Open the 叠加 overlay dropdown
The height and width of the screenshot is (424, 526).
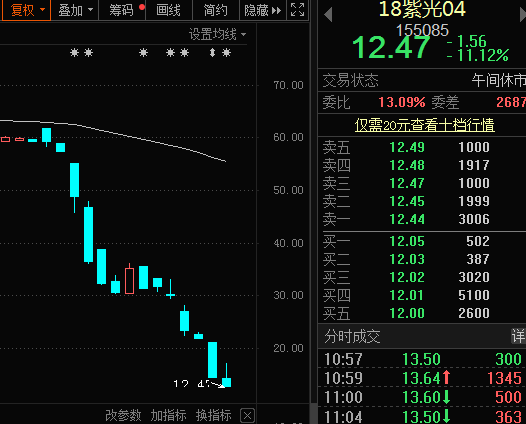(75, 10)
